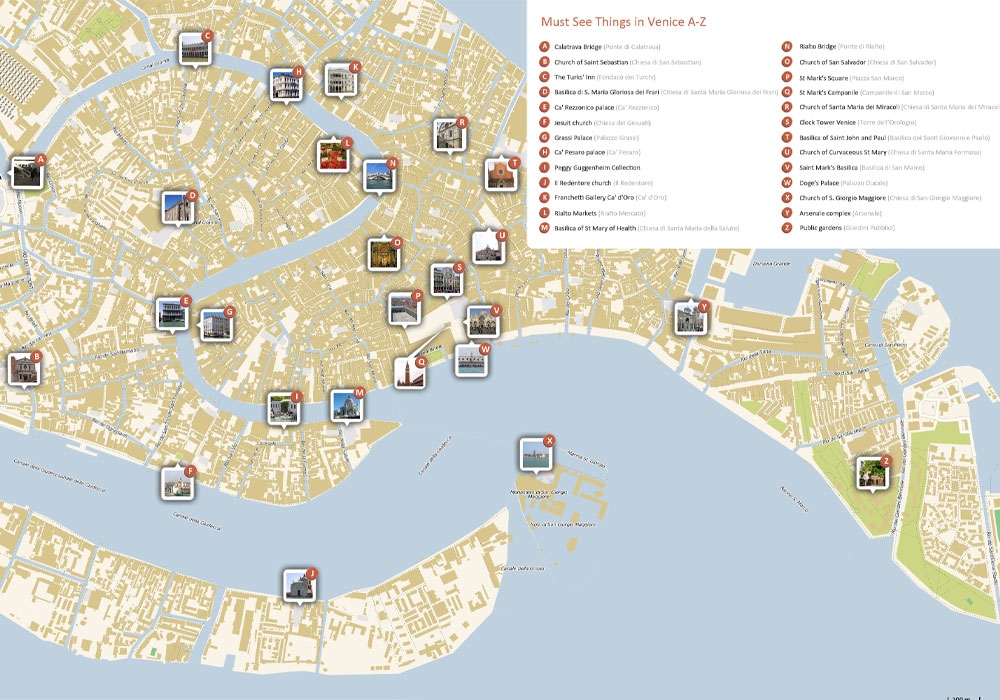Select map marker I on the map
1000x700 pixels.
pos(283,409)
